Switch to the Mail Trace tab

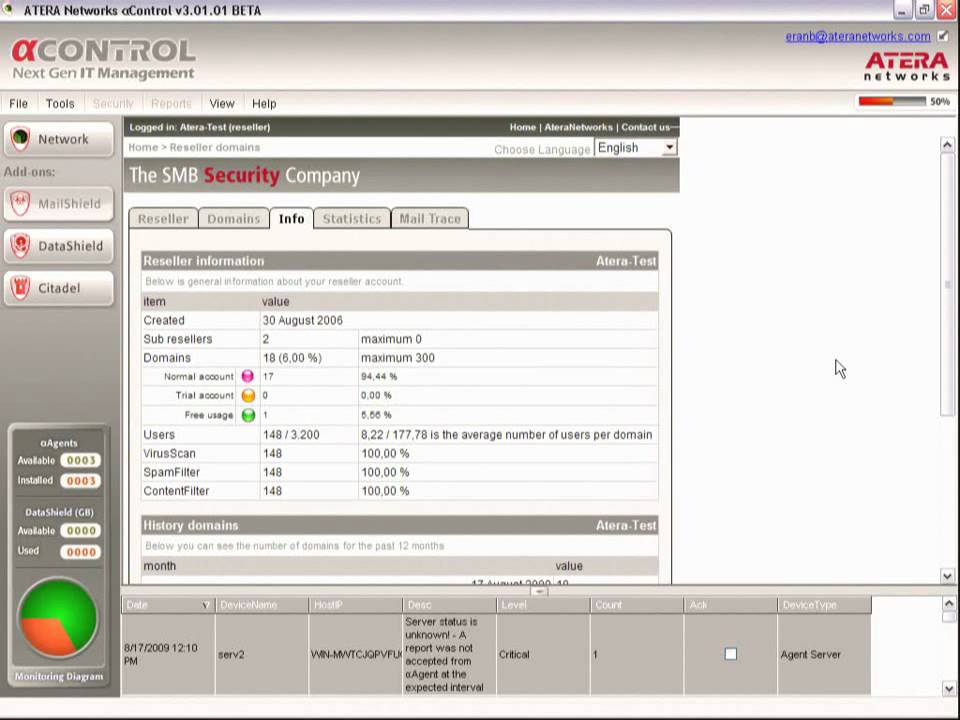point(430,219)
